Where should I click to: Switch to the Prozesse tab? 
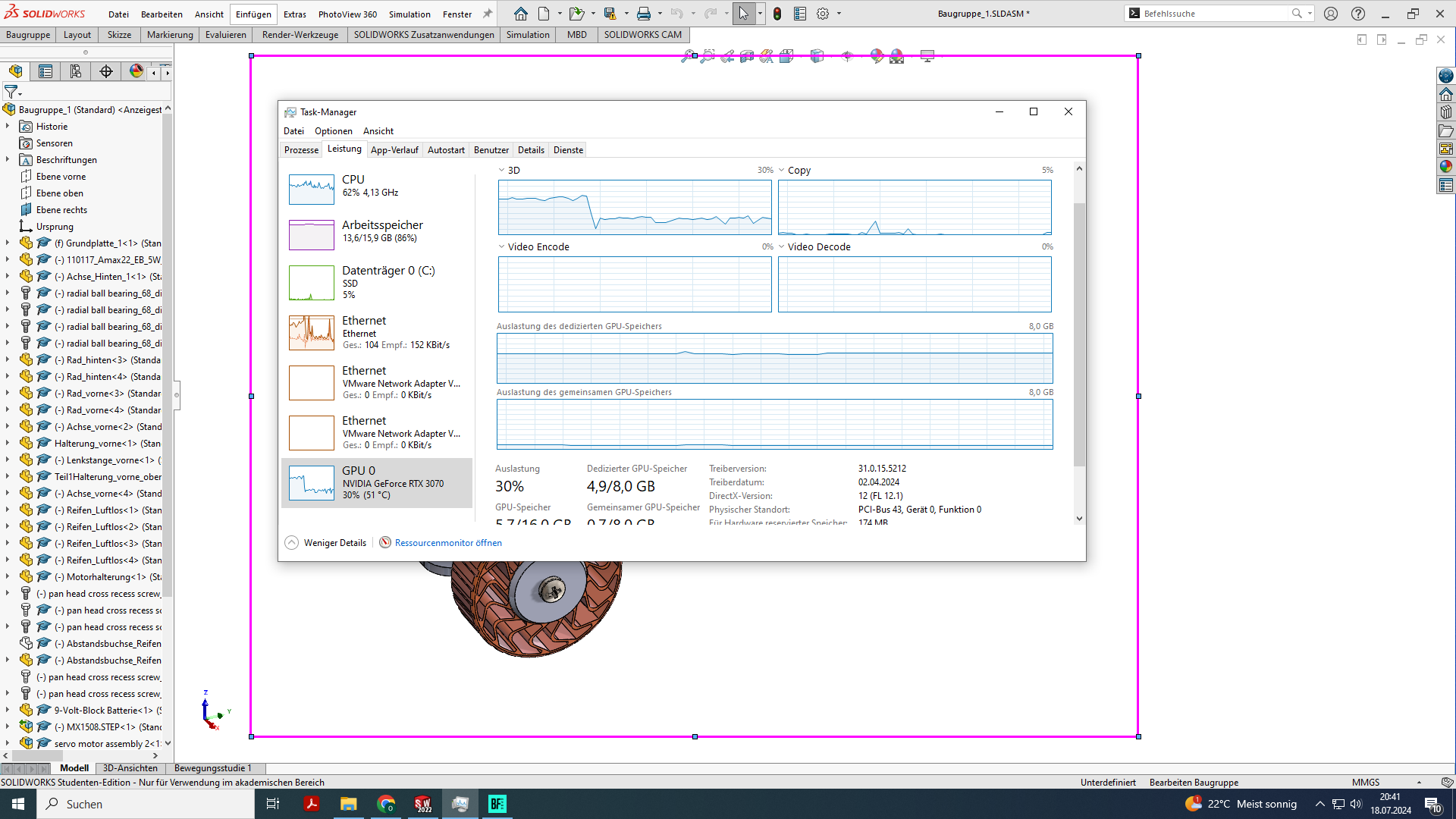[x=301, y=150]
